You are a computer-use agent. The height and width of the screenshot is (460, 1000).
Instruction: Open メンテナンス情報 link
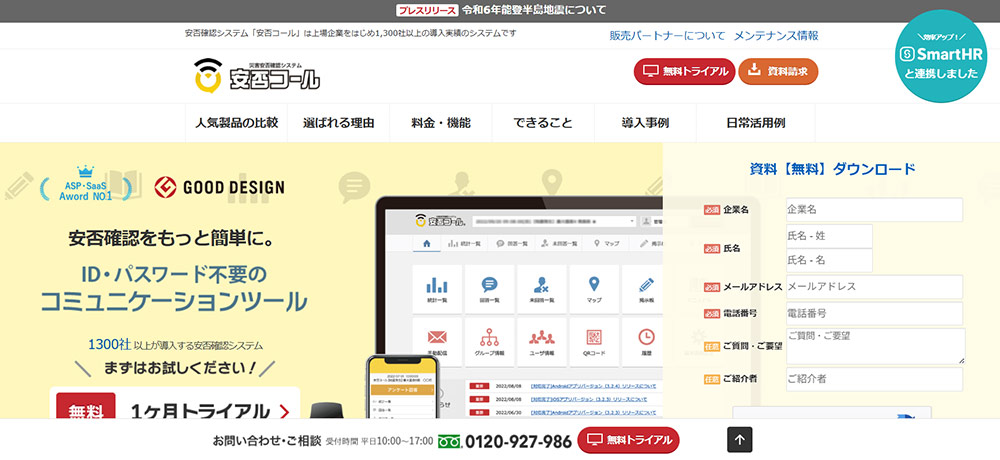click(x=776, y=36)
